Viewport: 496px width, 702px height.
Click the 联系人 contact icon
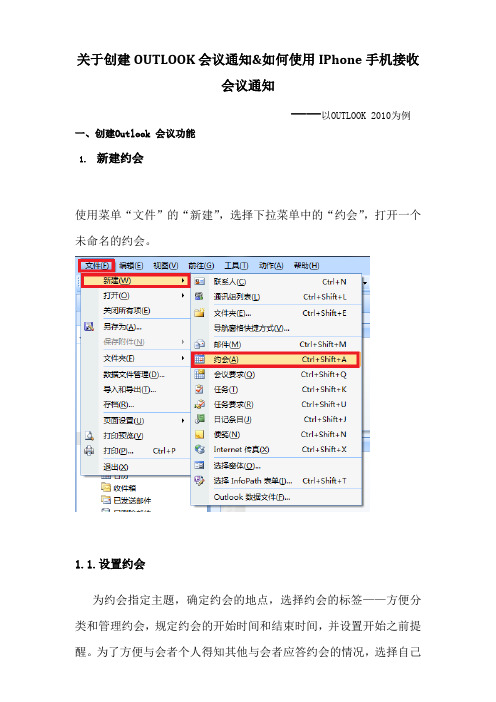[200, 282]
